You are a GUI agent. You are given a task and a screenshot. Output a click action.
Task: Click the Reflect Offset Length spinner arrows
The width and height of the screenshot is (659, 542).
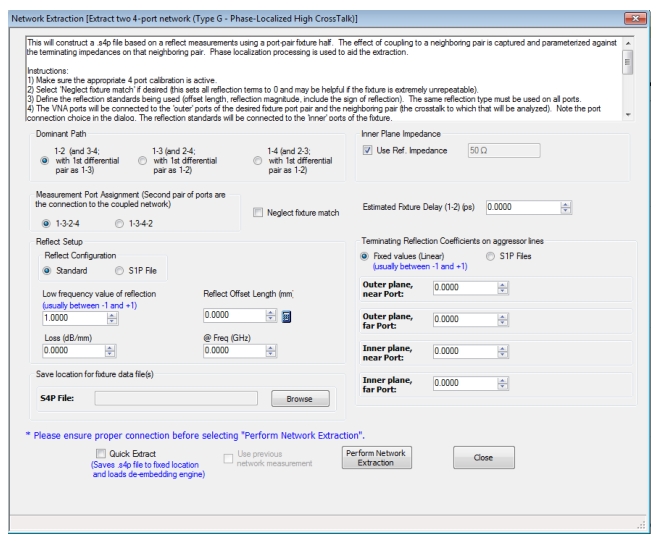click(x=272, y=315)
